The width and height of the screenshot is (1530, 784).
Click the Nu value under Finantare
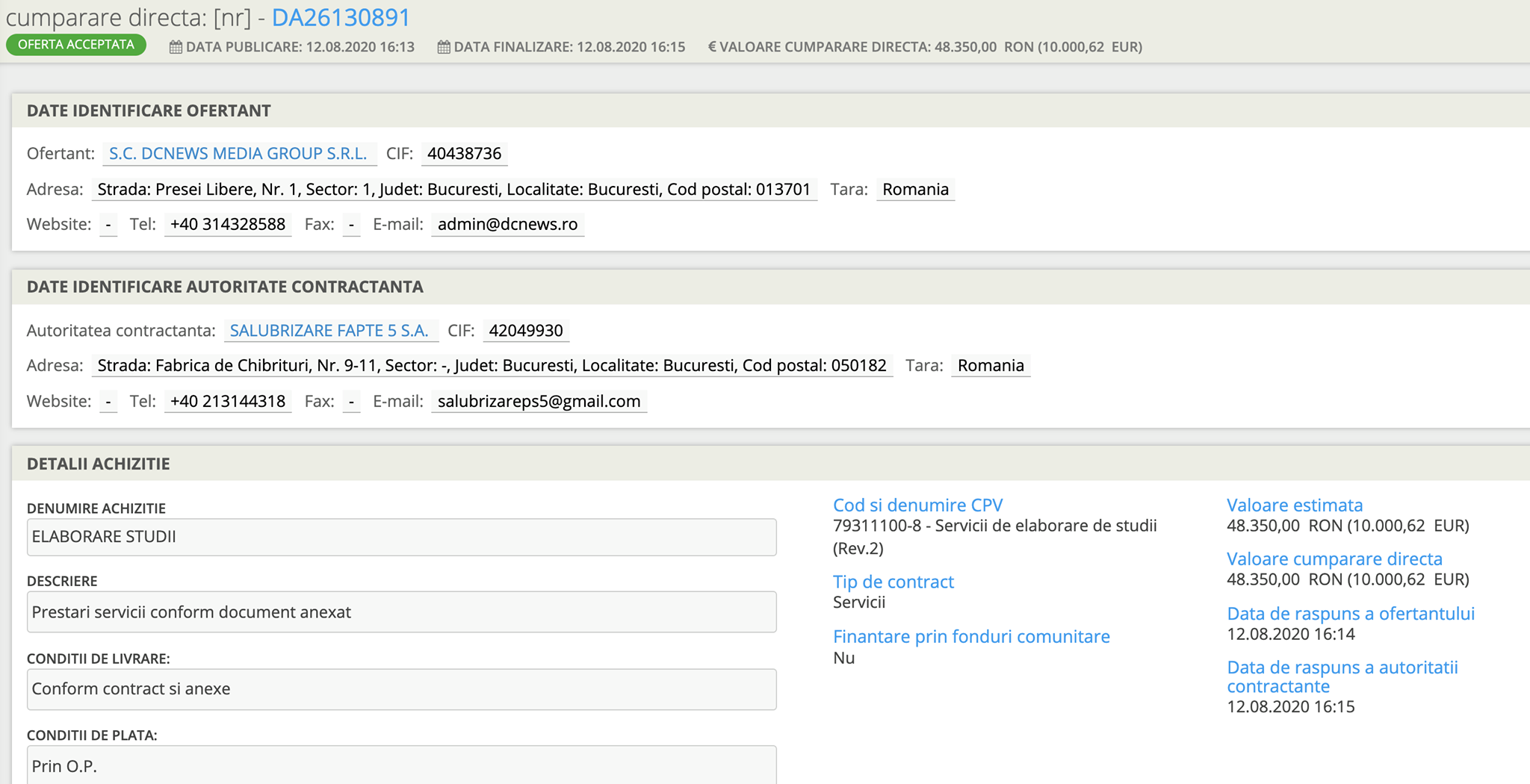point(843,659)
